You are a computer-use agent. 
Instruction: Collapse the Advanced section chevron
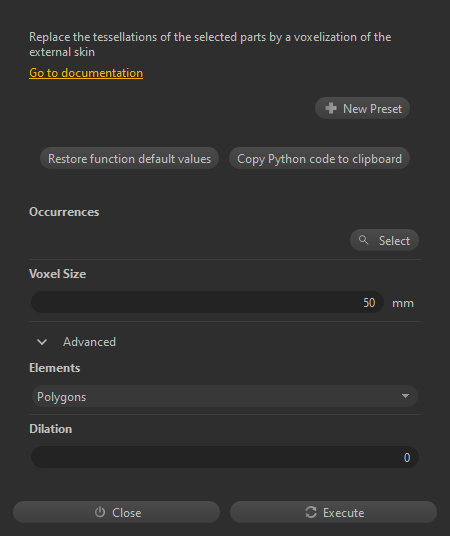point(42,342)
